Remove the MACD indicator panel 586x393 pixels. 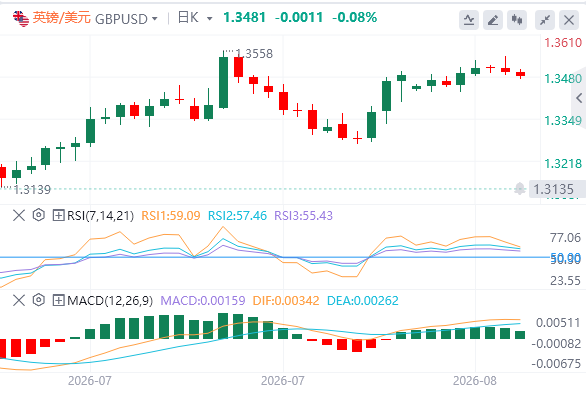(19, 300)
